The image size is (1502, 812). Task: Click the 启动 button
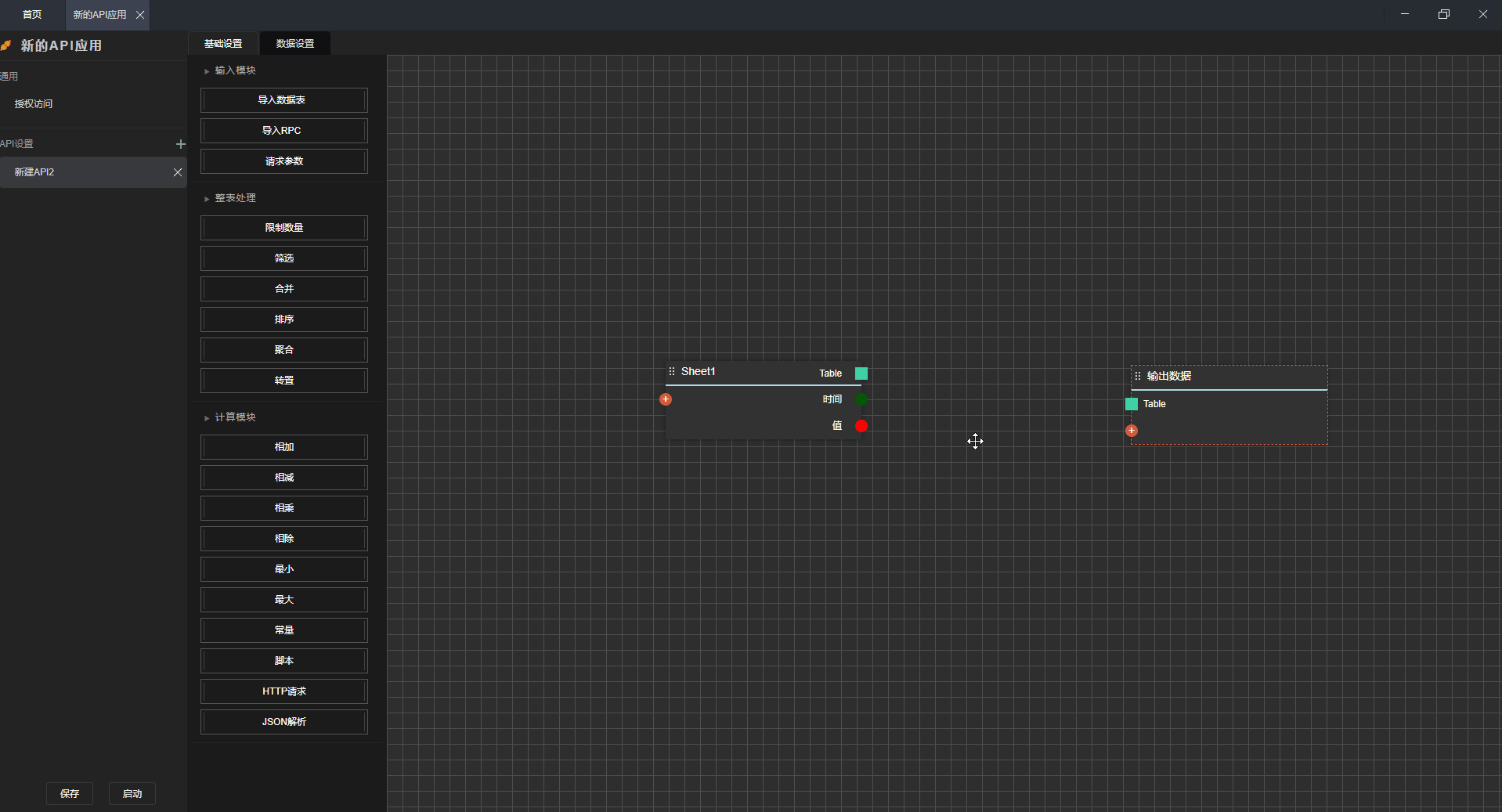pos(132,794)
